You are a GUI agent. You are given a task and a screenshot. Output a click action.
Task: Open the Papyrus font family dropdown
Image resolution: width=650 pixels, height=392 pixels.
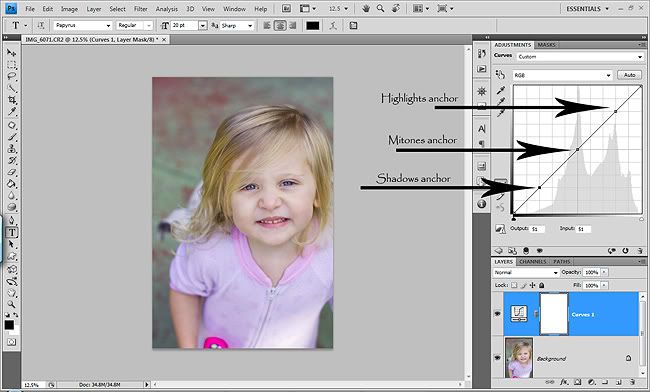click(x=83, y=26)
